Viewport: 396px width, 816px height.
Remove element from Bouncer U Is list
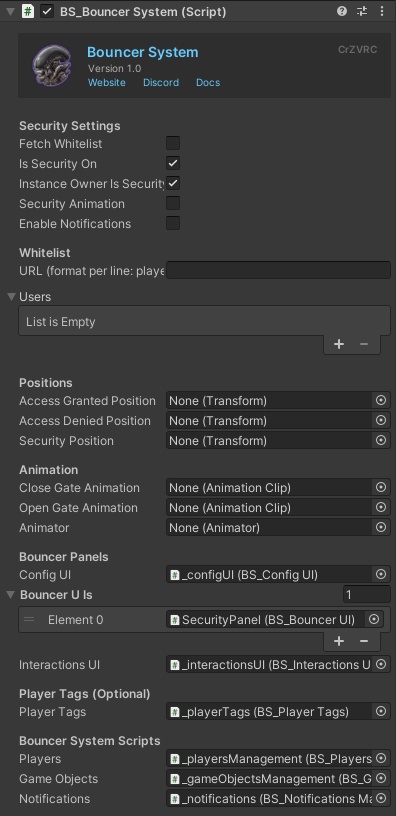(364, 641)
